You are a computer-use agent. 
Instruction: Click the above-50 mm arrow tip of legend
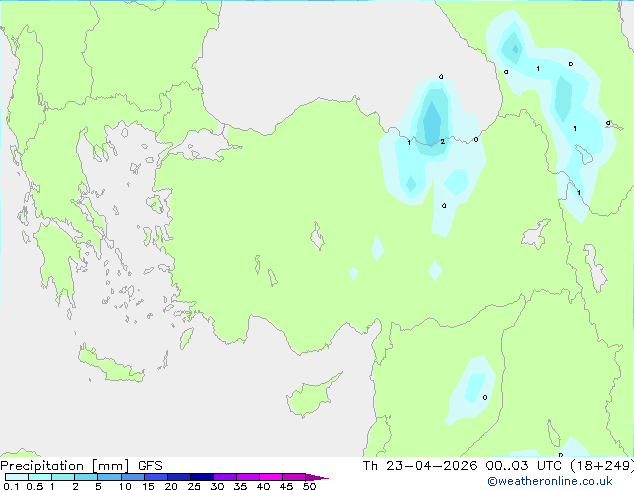tap(317, 477)
